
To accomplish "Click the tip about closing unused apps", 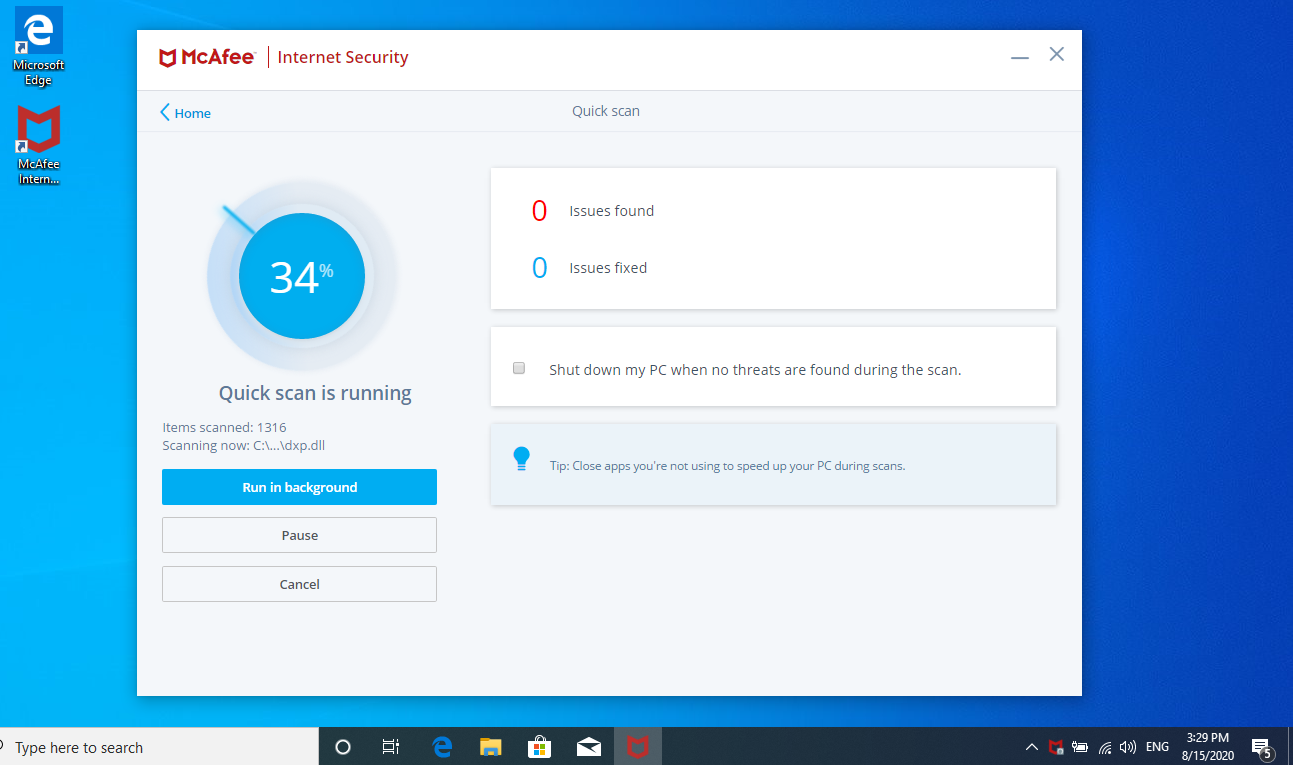I will [727, 466].
